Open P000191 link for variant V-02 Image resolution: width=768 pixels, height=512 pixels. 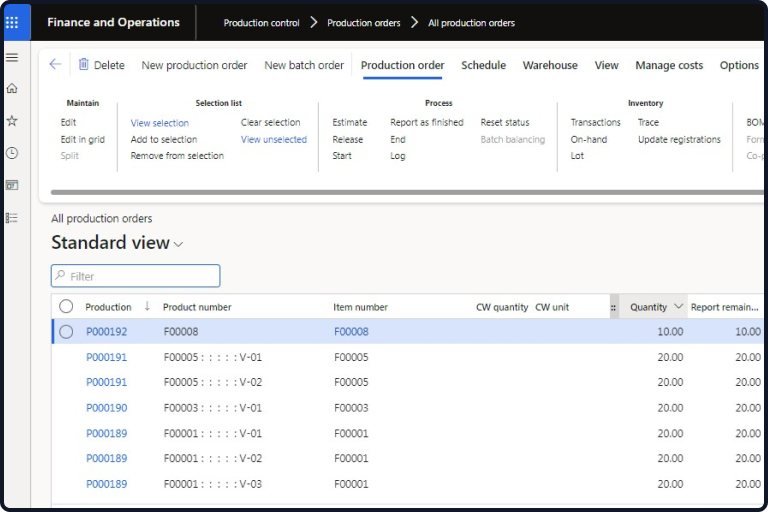coord(107,382)
